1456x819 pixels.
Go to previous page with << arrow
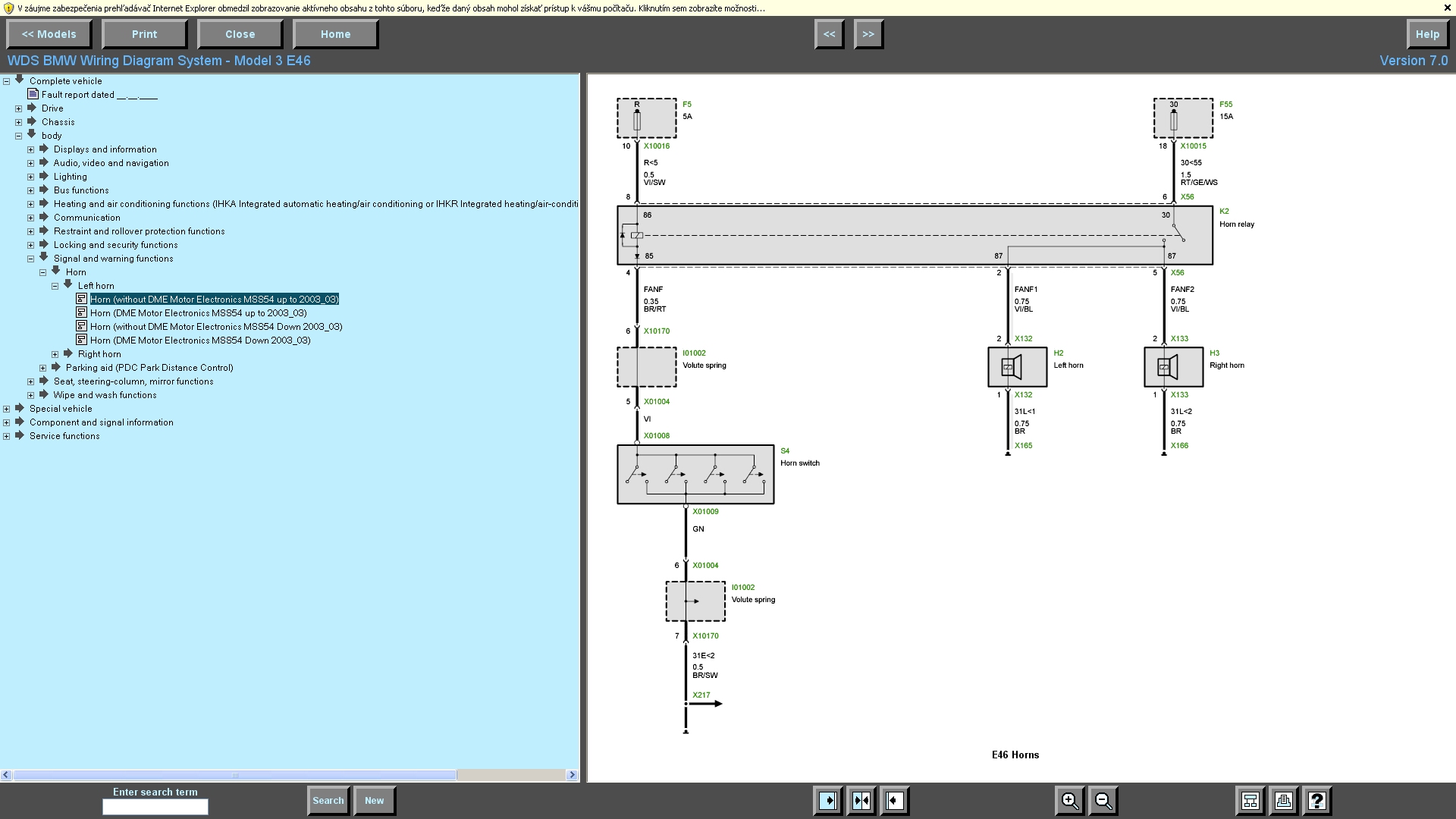829,34
